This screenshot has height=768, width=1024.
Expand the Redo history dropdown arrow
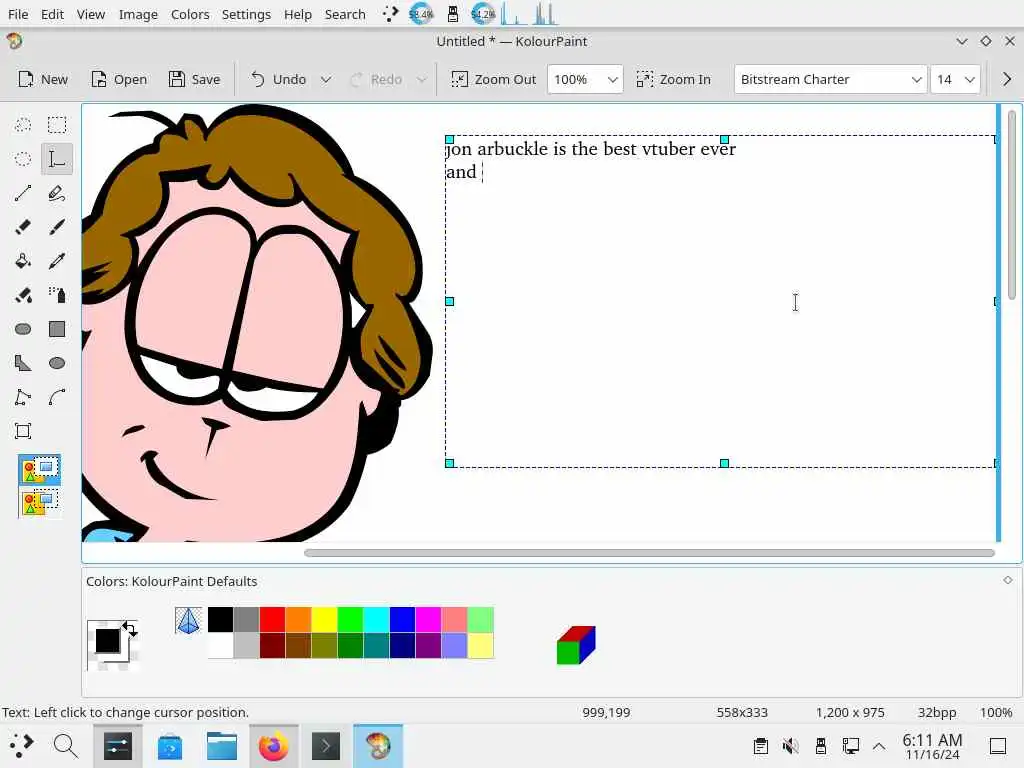[x=422, y=79]
